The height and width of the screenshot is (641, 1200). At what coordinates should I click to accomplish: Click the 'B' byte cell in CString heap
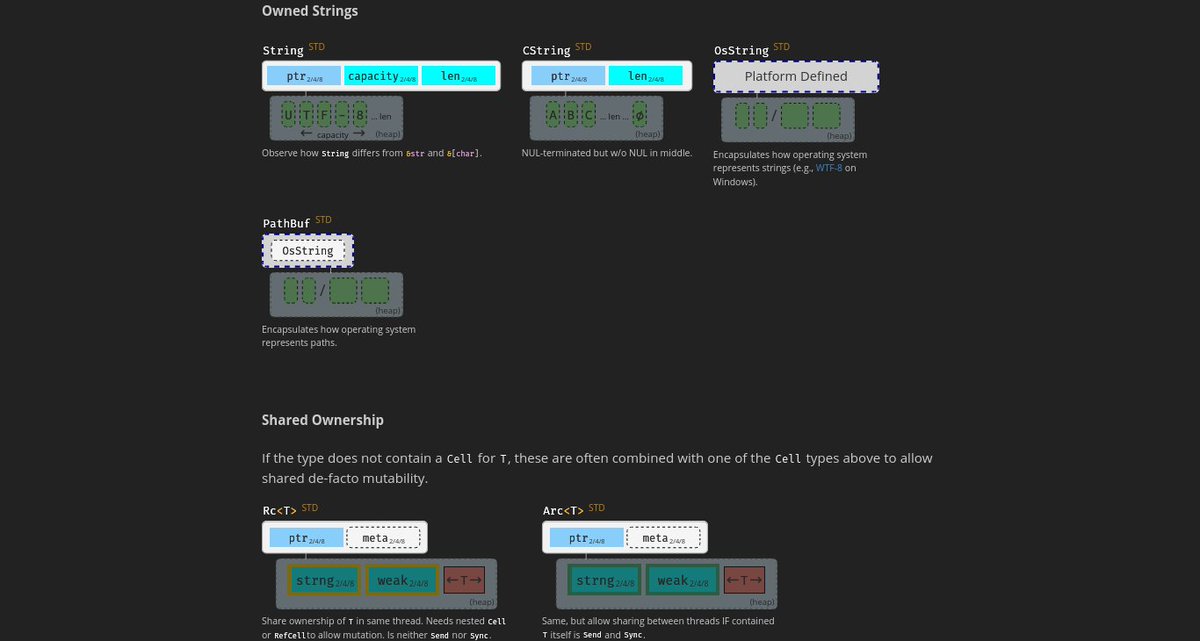pyautogui.click(x=571, y=114)
